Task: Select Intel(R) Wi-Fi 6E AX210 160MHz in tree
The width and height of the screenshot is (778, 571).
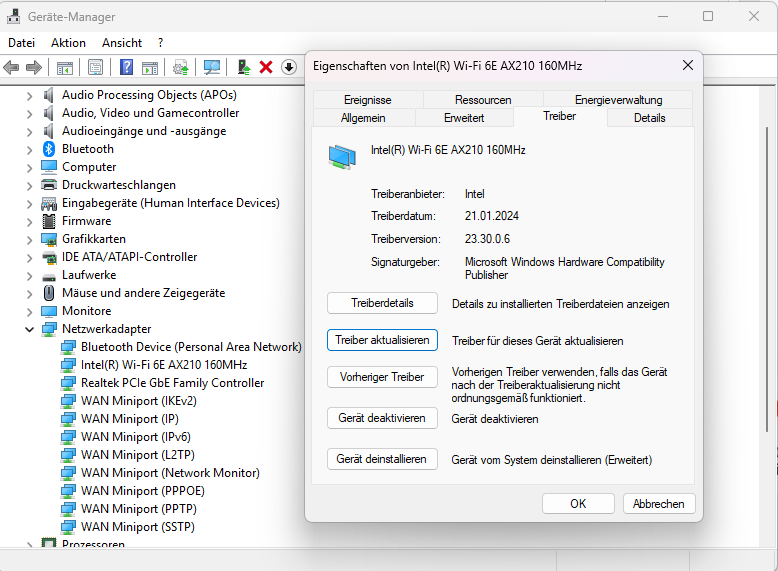Action: click(x=164, y=365)
